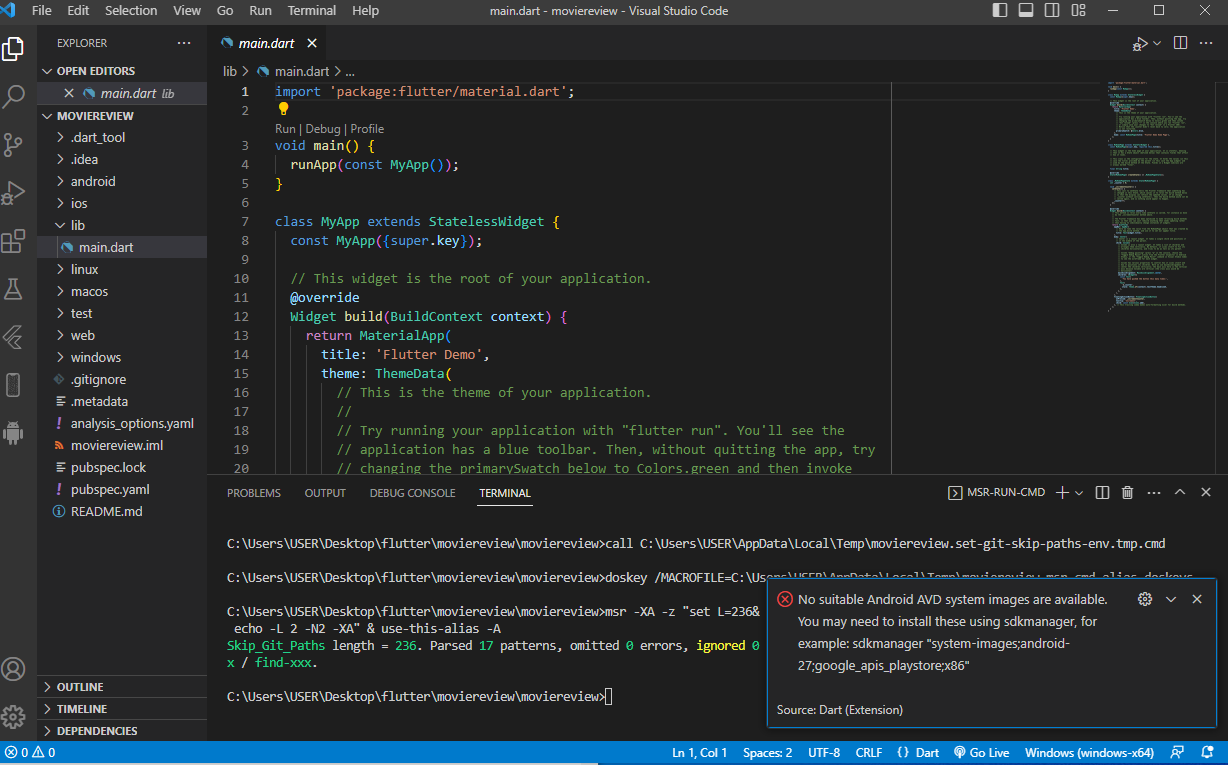Dismiss the Android AVD error notification
The width and height of the screenshot is (1228, 765).
click(1197, 599)
